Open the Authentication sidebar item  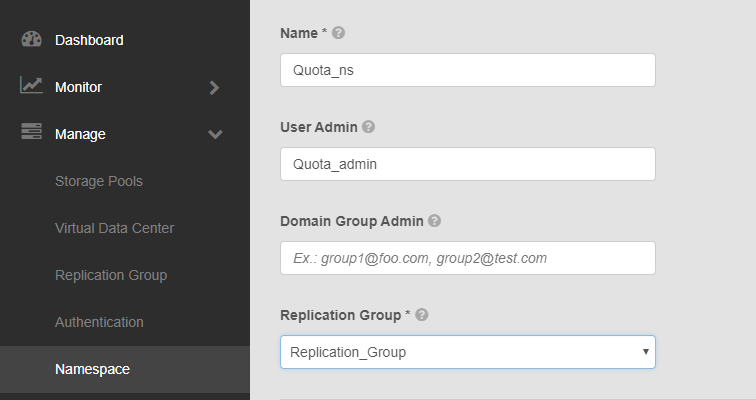[99, 322]
